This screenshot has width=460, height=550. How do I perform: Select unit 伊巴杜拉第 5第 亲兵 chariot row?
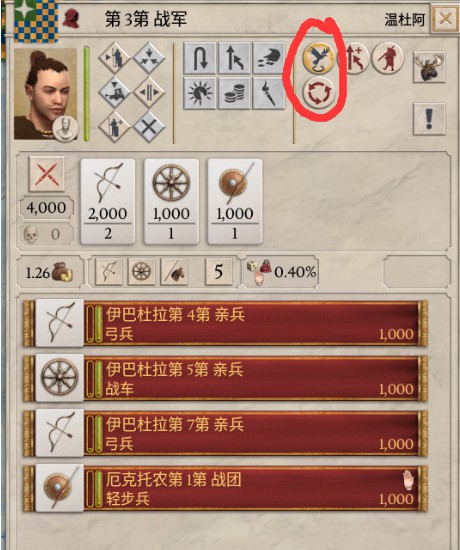[x=225, y=378]
